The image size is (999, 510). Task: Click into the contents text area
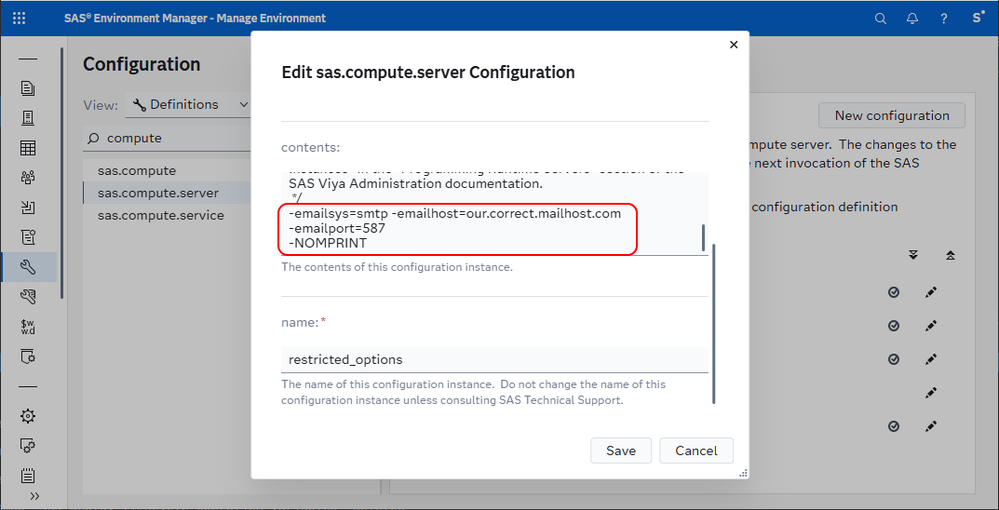[494, 214]
